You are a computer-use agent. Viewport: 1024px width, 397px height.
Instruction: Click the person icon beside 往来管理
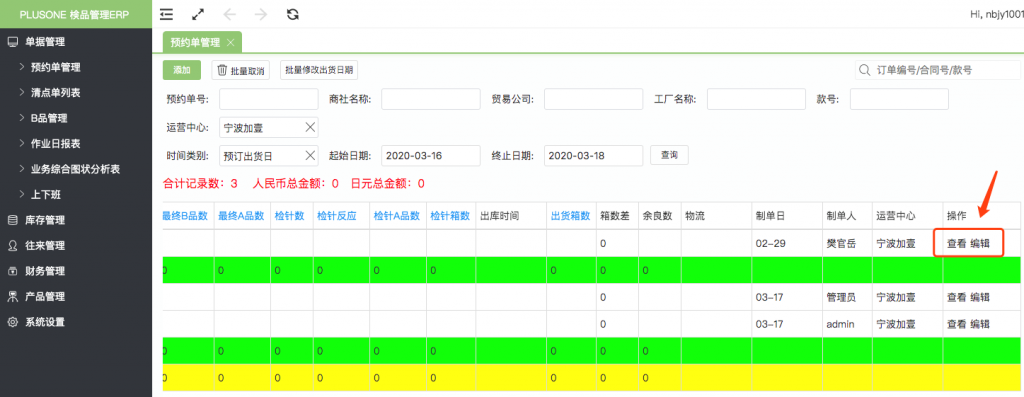(12, 246)
